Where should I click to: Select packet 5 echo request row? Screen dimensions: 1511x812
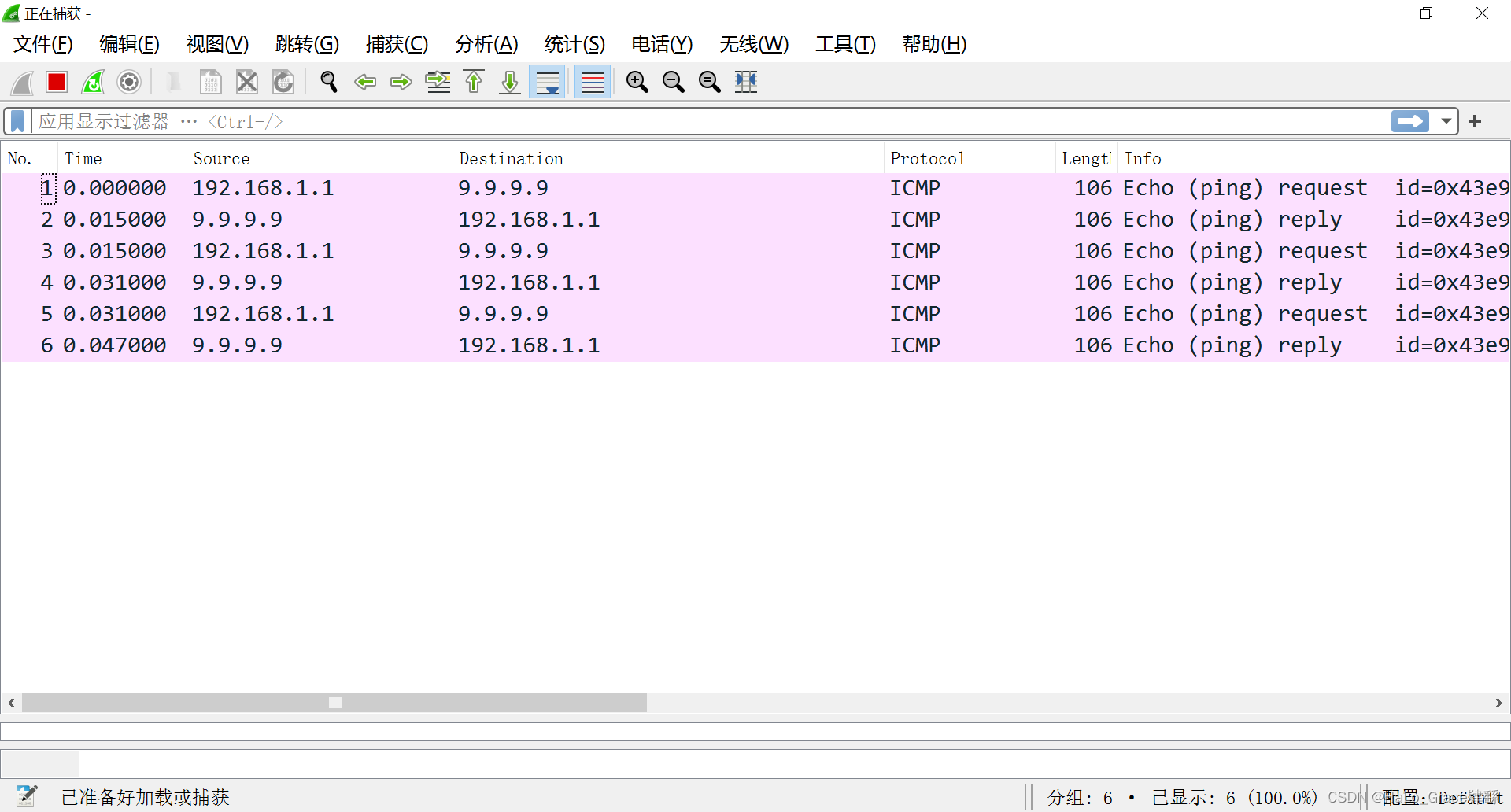coord(755,314)
